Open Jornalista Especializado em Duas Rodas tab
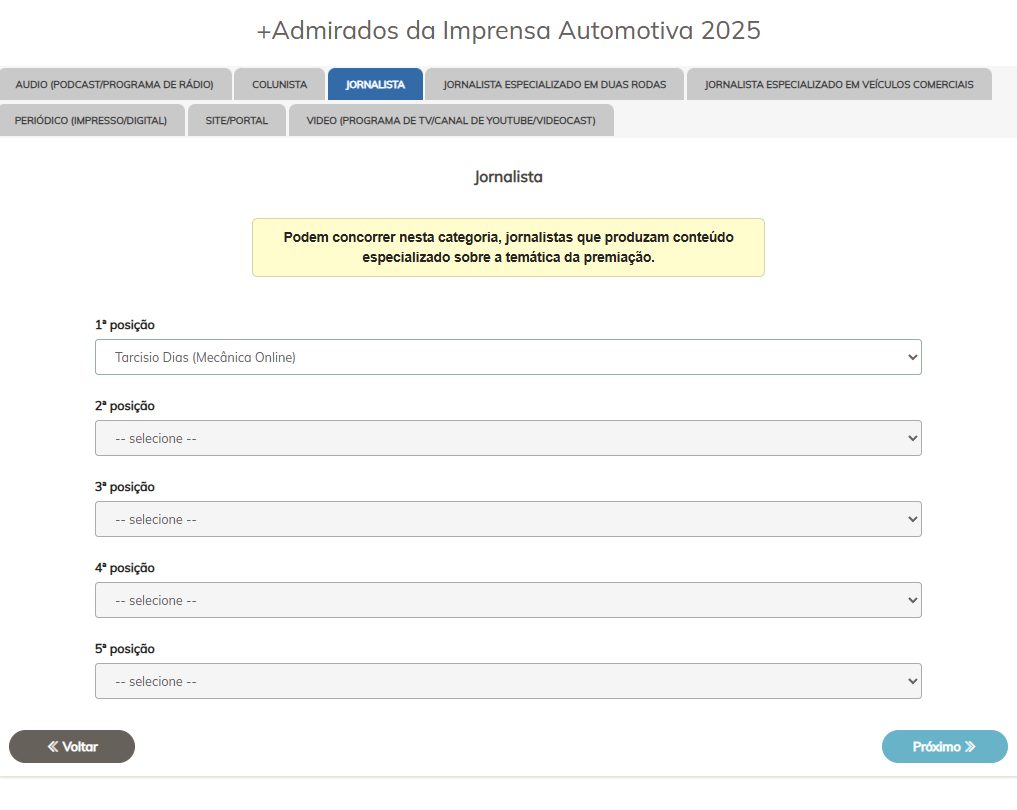This screenshot has width=1017, height=810. 555,84
